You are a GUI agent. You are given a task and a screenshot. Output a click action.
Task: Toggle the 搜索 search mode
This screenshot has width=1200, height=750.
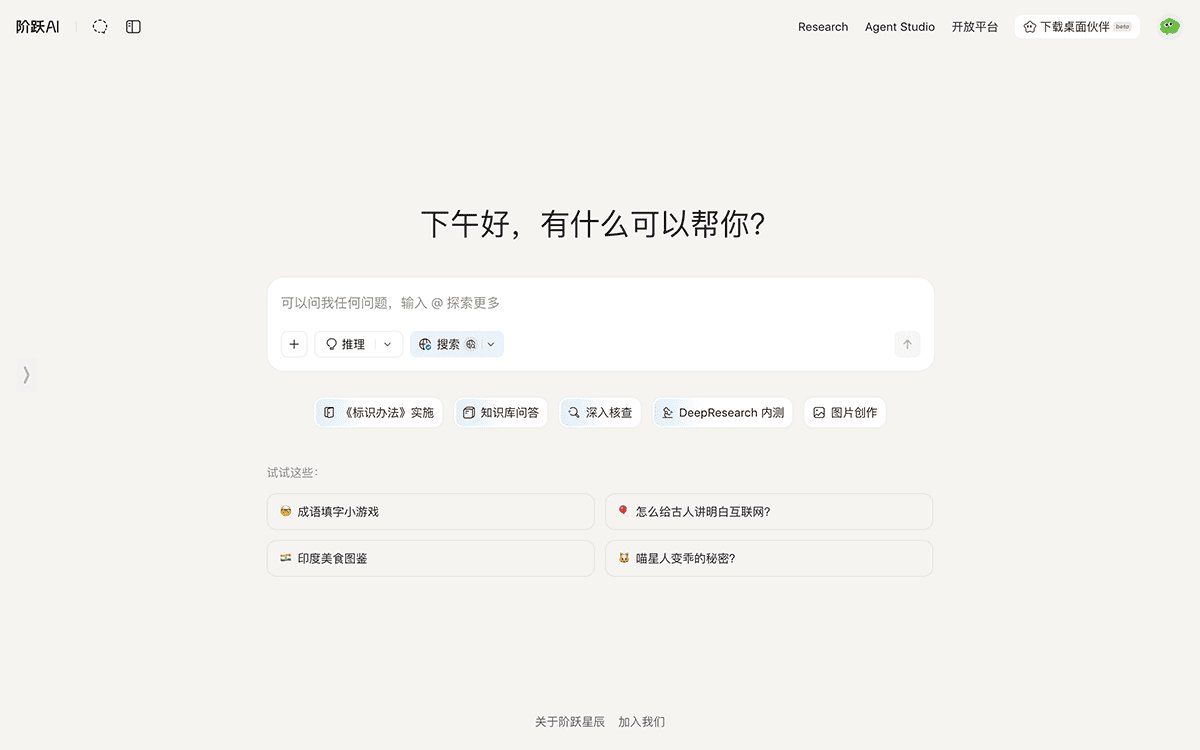click(x=446, y=343)
